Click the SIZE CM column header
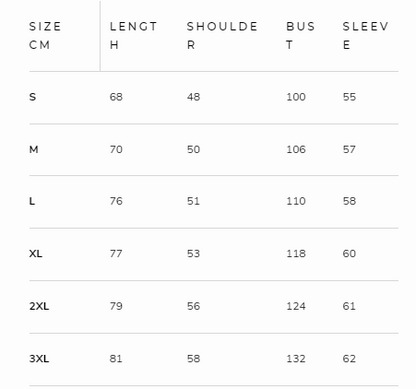Viewport: 416px width, 389px height. [45, 36]
